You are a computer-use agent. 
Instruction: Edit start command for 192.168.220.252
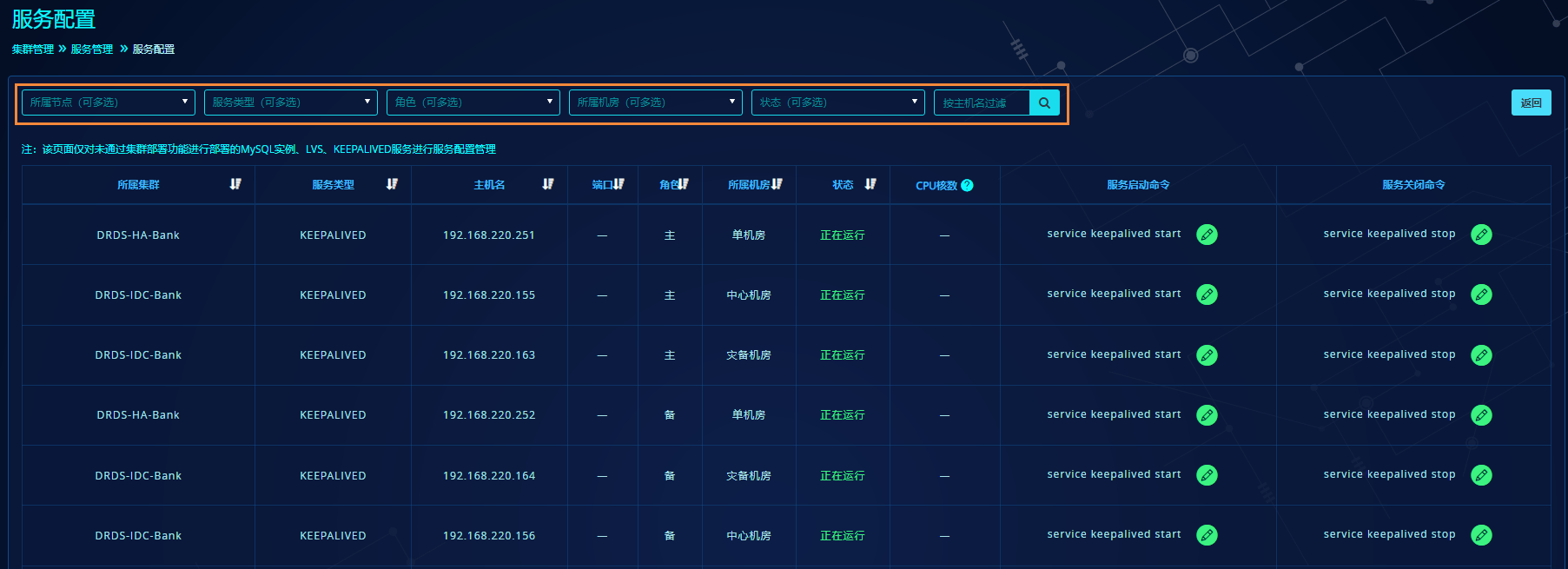[x=1207, y=415]
